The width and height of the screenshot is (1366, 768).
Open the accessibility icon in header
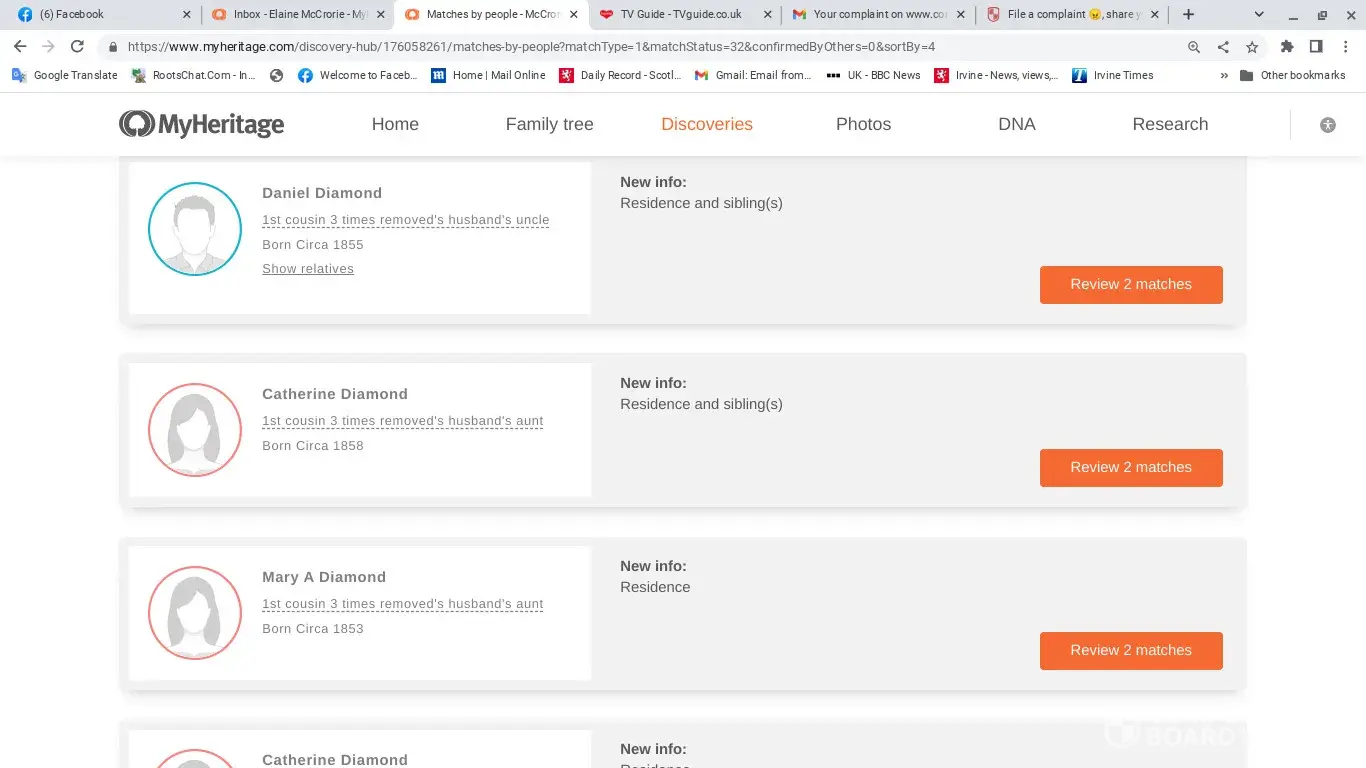click(x=1327, y=125)
